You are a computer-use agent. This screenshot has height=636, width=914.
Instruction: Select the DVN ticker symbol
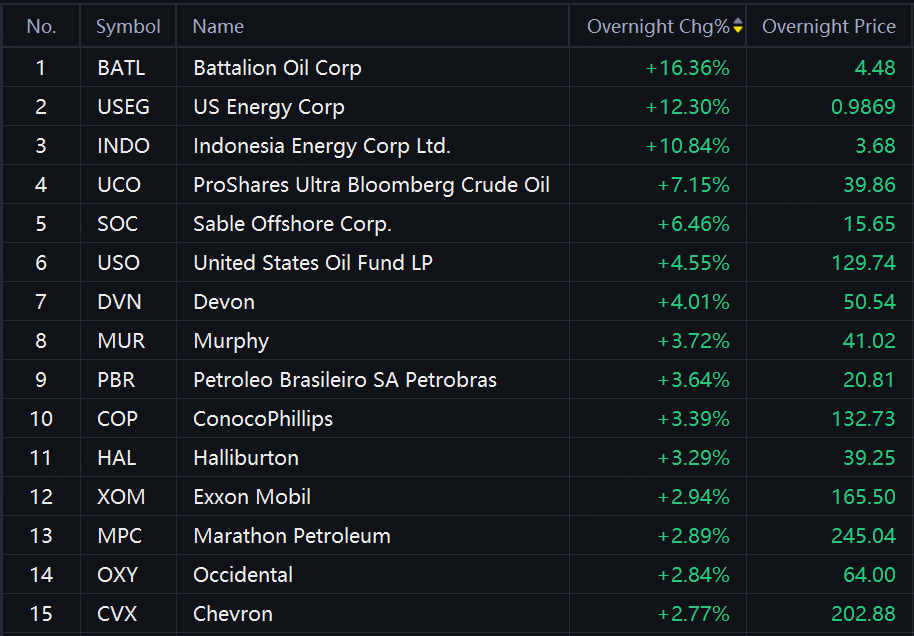(120, 302)
